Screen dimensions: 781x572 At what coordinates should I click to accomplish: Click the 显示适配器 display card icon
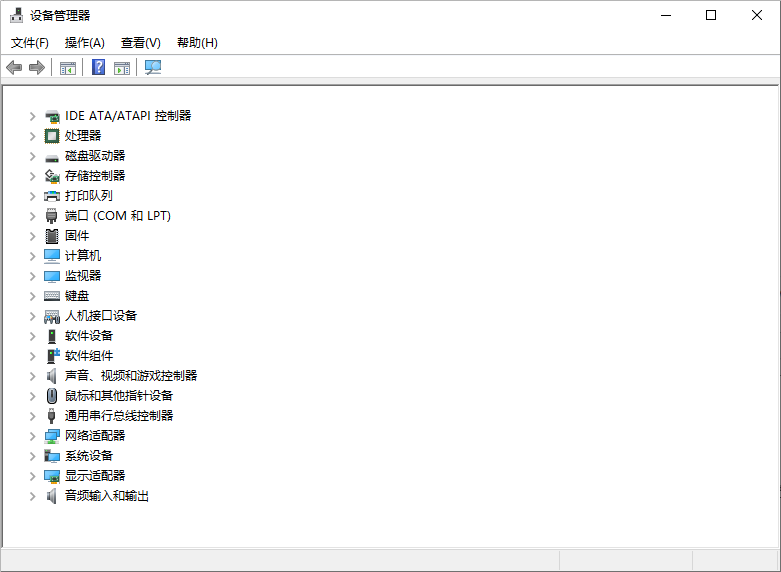52,476
